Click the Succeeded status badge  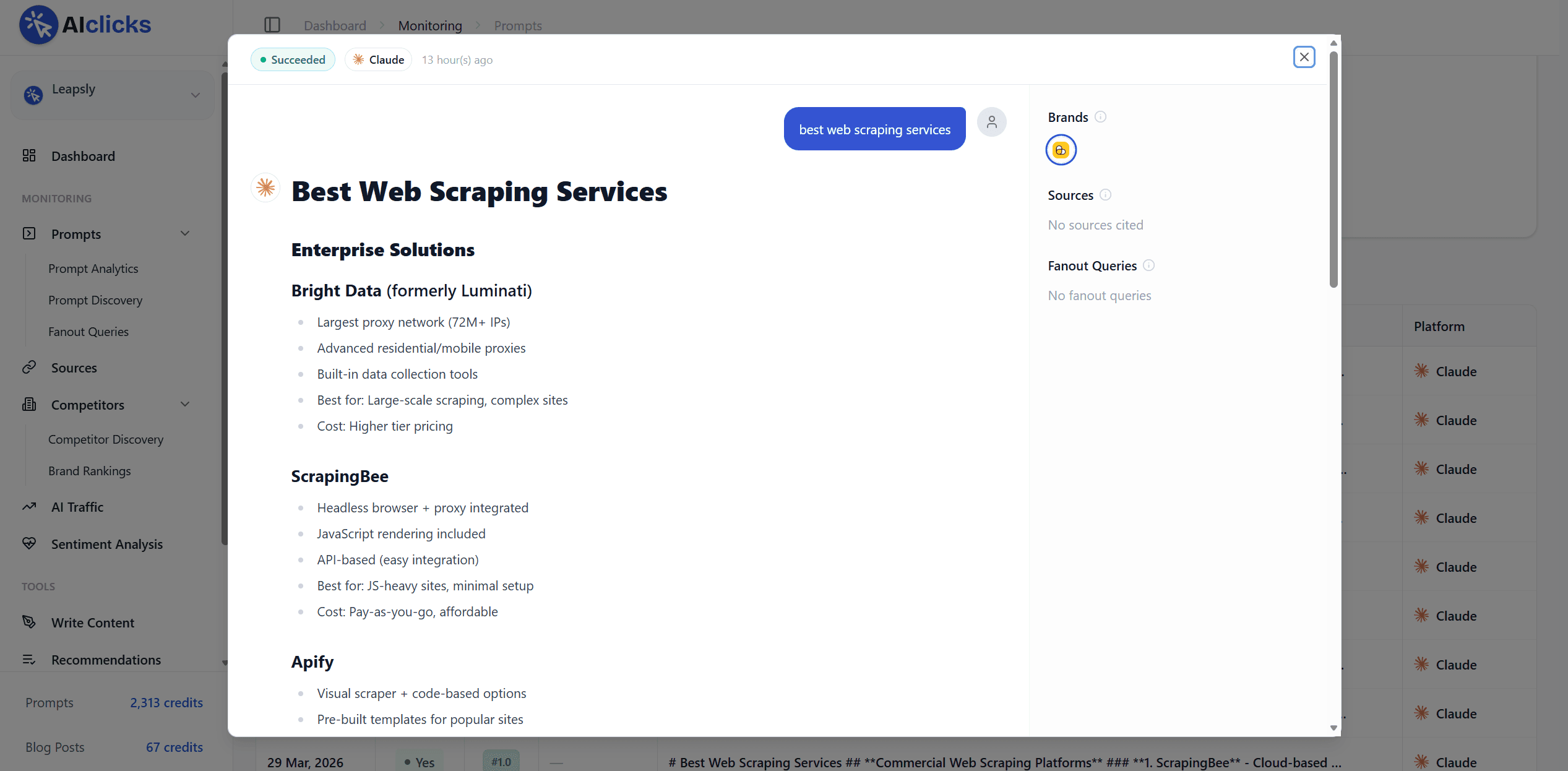pyautogui.click(x=293, y=60)
